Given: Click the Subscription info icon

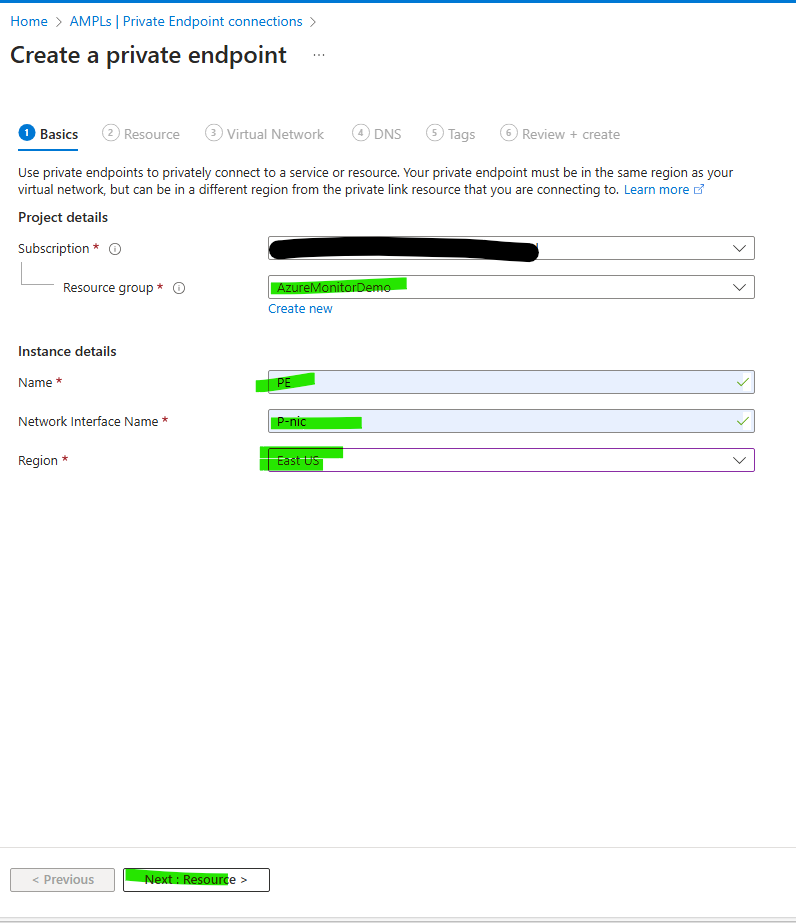Looking at the screenshot, I should coord(115,249).
